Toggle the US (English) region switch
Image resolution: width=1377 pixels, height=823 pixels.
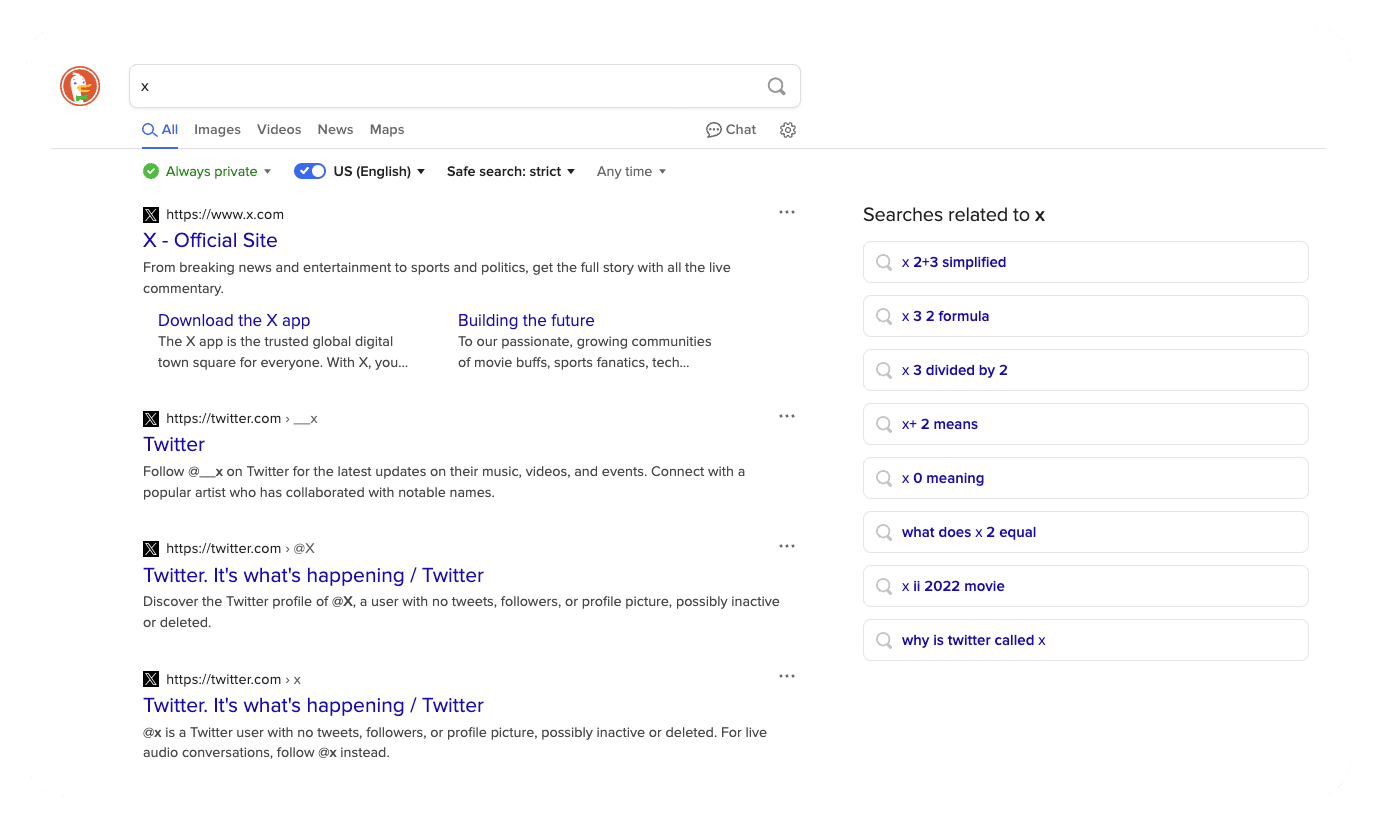310,171
